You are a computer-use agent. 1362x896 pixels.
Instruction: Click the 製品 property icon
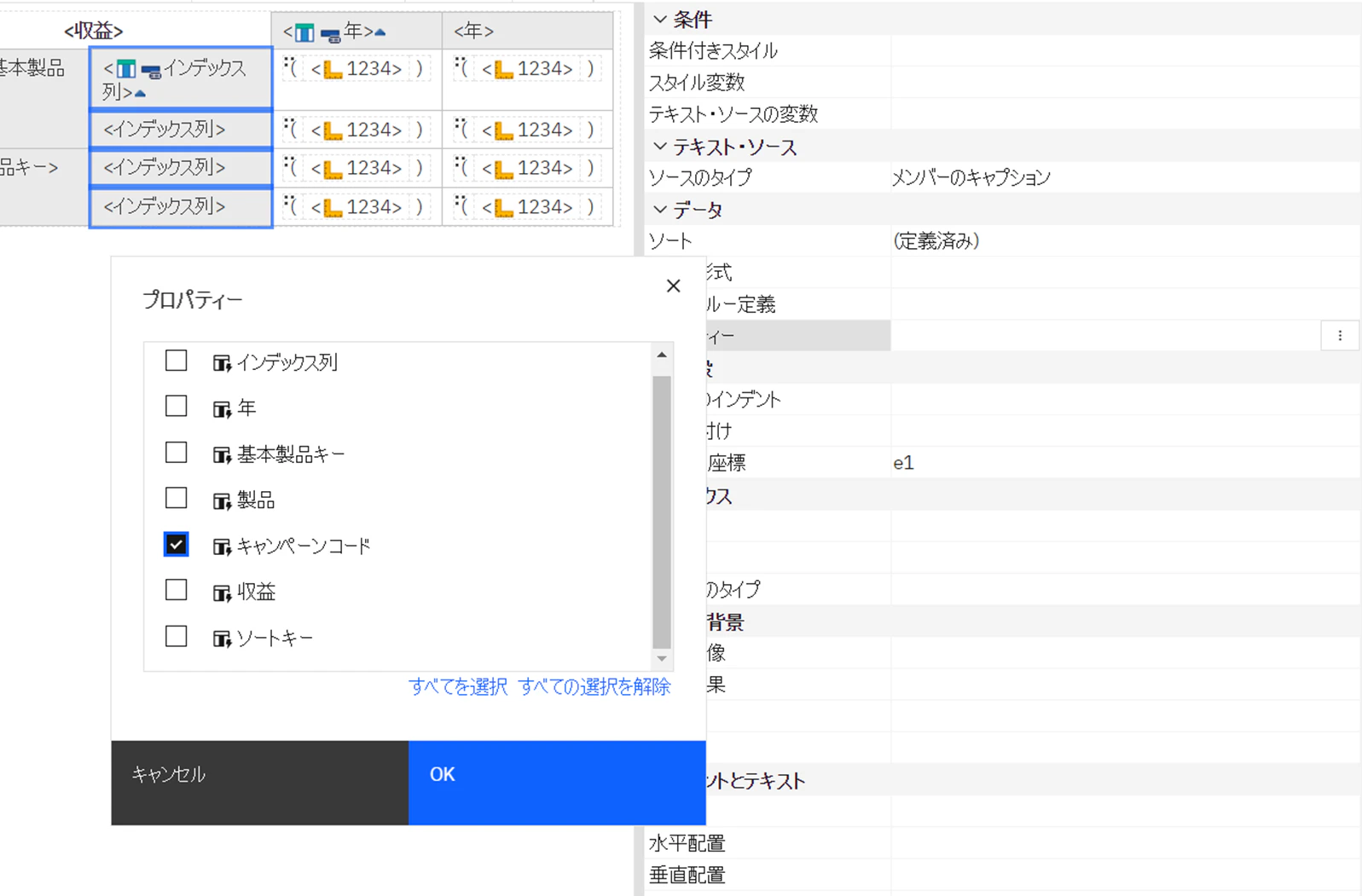[x=222, y=500]
